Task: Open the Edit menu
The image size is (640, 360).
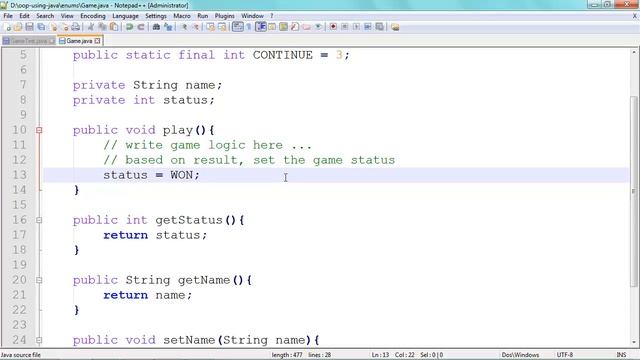Action: coord(24,16)
